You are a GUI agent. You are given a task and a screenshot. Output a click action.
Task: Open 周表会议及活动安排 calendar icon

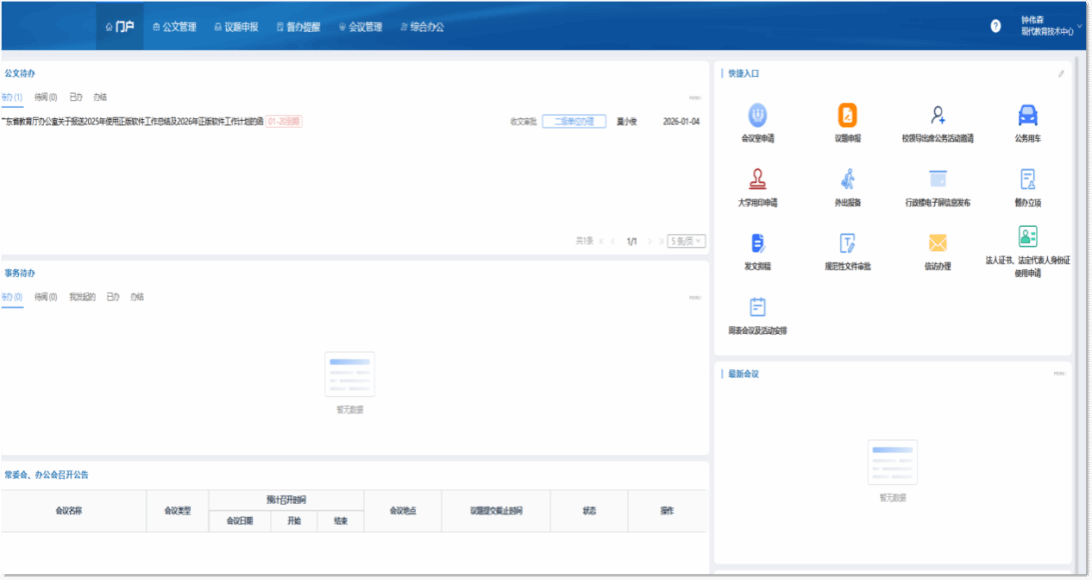[x=757, y=307]
